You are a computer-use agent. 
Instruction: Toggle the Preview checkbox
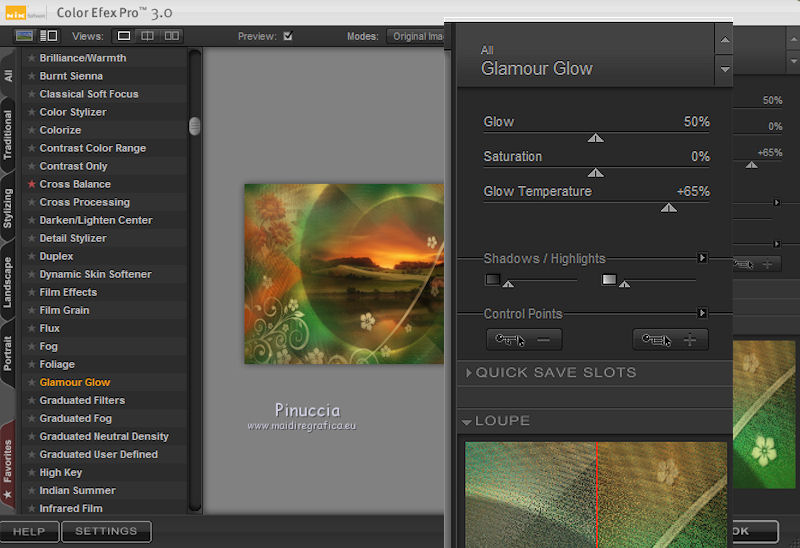click(x=288, y=36)
